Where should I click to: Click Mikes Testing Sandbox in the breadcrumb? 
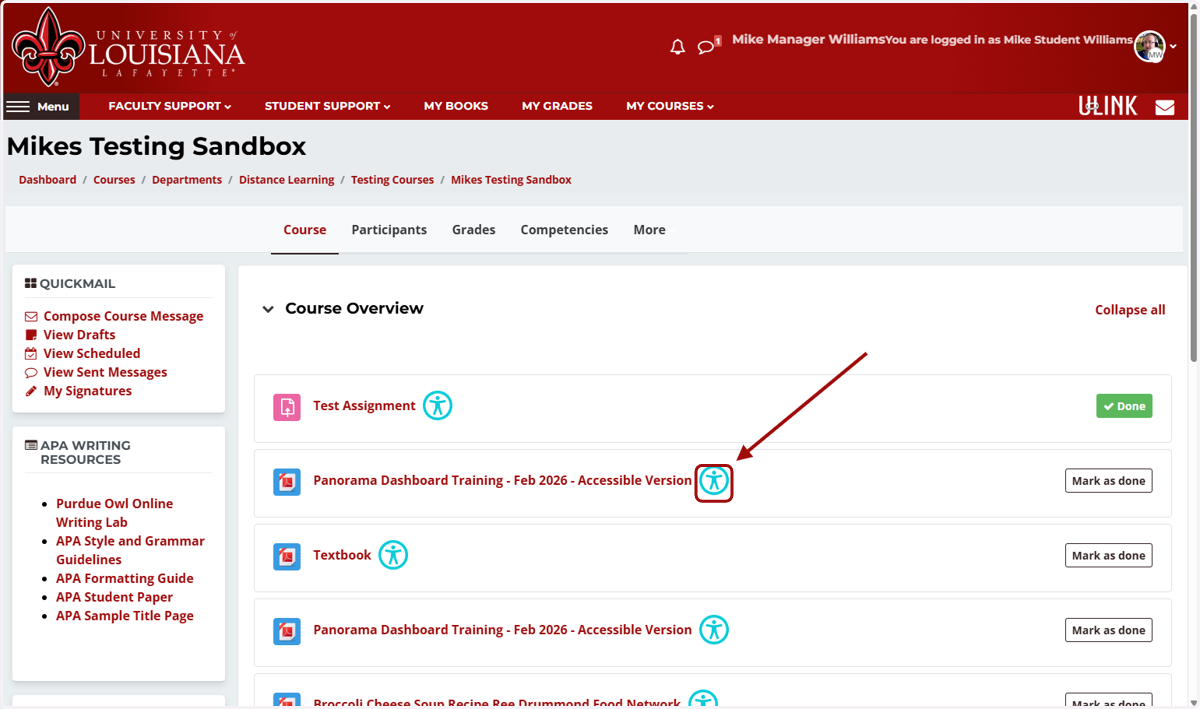point(511,180)
